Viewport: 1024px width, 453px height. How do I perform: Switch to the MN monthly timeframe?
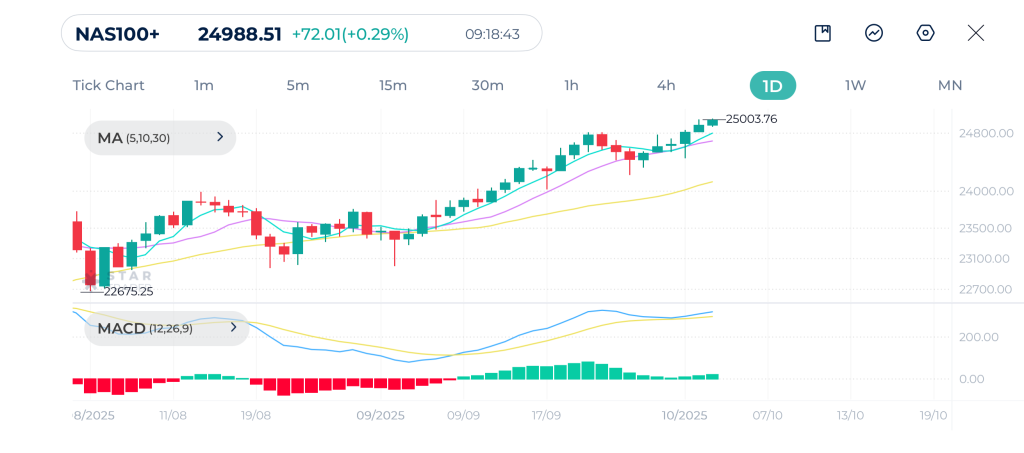click(x=949, y=85)
